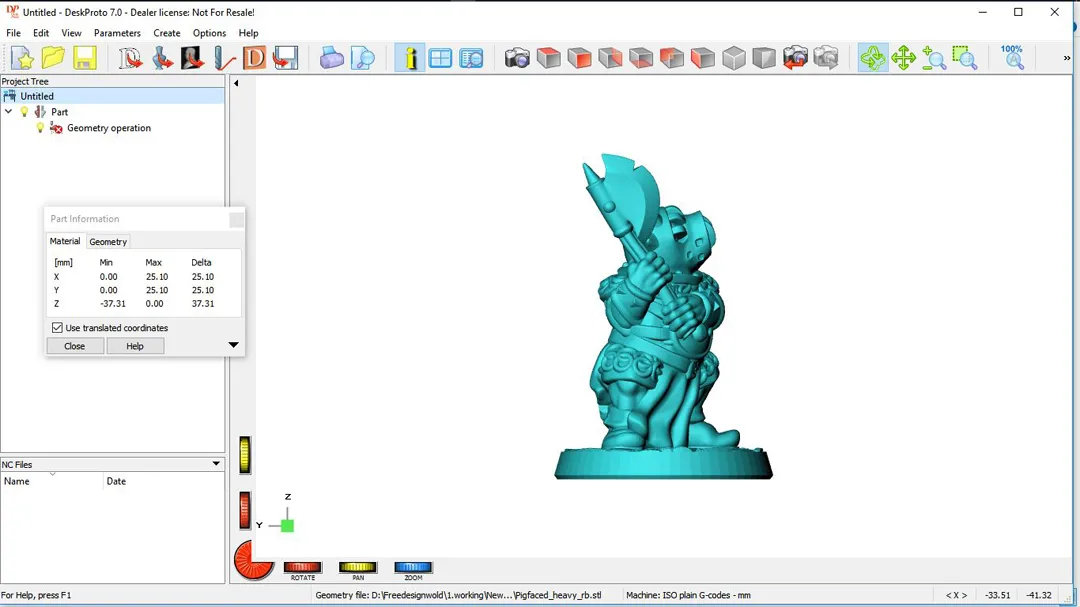Viewport: 1080px width, 607px height.
Task: Select the green Mouse Pan arrows icon
Action: click(903, 58)
